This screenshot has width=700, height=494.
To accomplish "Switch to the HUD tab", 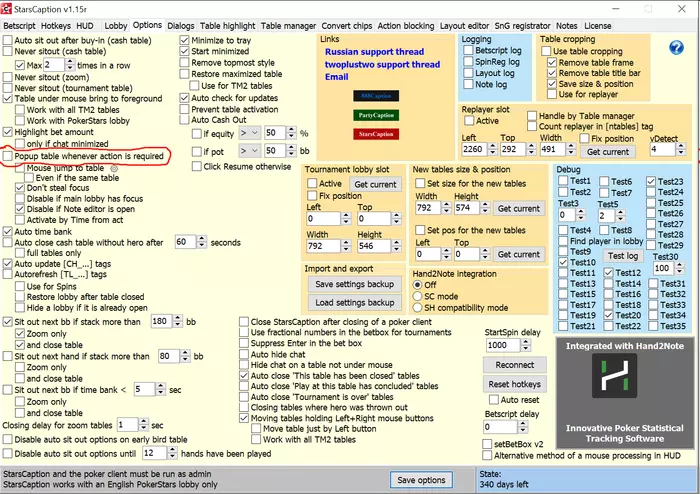I will [85, 26].
